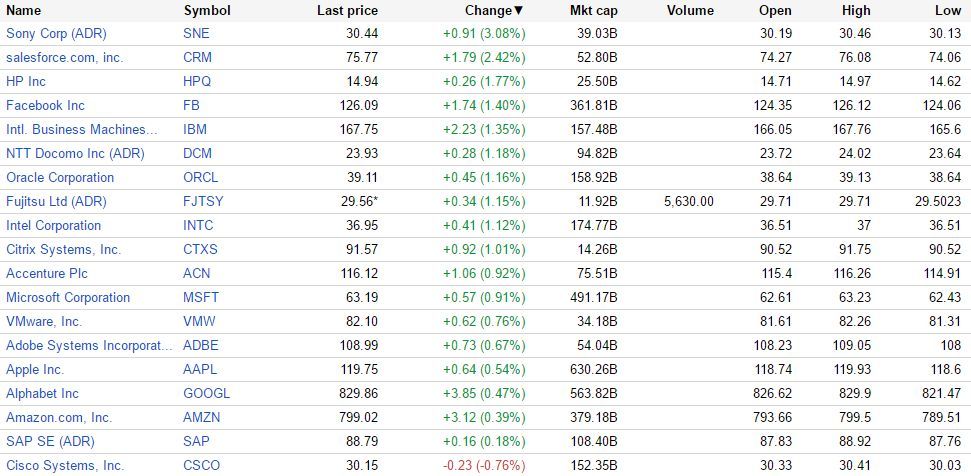This screenshot has width=971, height=476.
Task: Sort by the Symbol column header
Action: point(207,10)
